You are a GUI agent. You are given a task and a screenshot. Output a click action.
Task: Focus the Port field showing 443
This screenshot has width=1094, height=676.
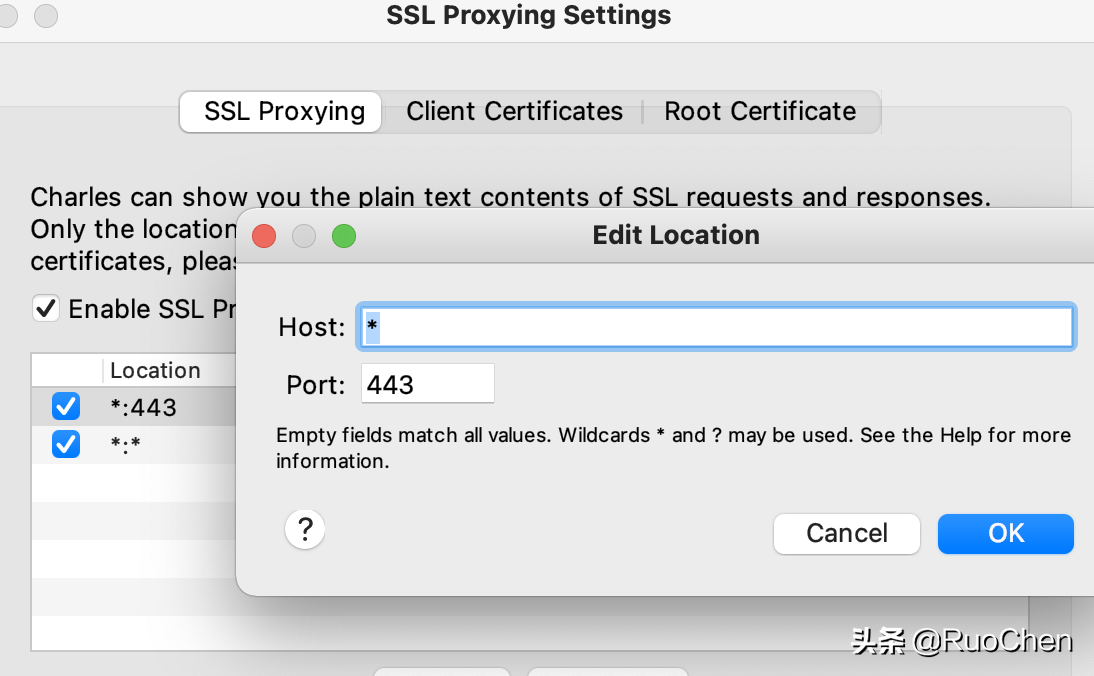[428, 384]
